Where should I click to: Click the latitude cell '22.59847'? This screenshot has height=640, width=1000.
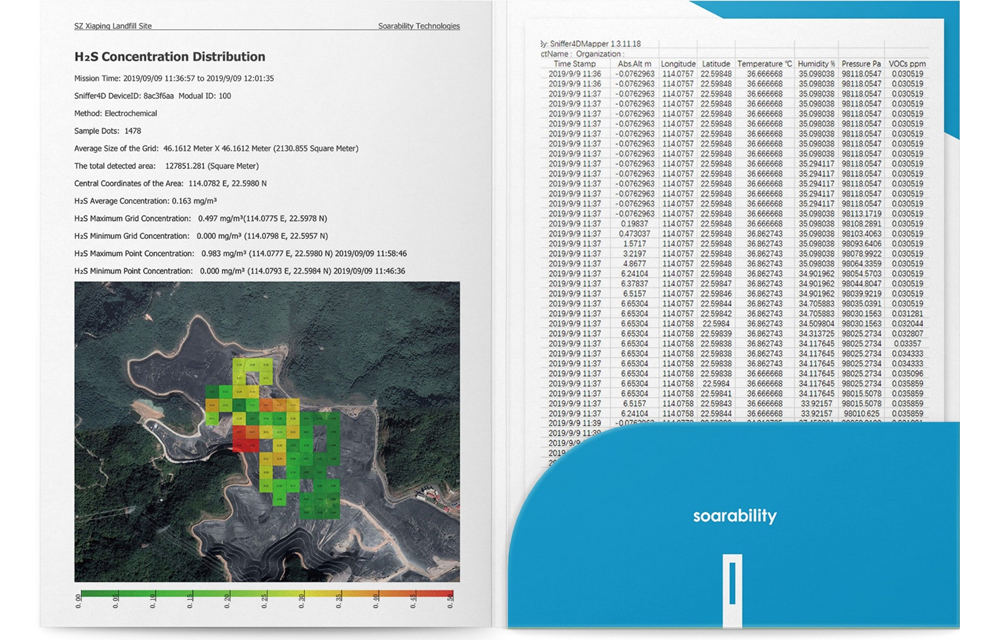click(x=716, y=284)
